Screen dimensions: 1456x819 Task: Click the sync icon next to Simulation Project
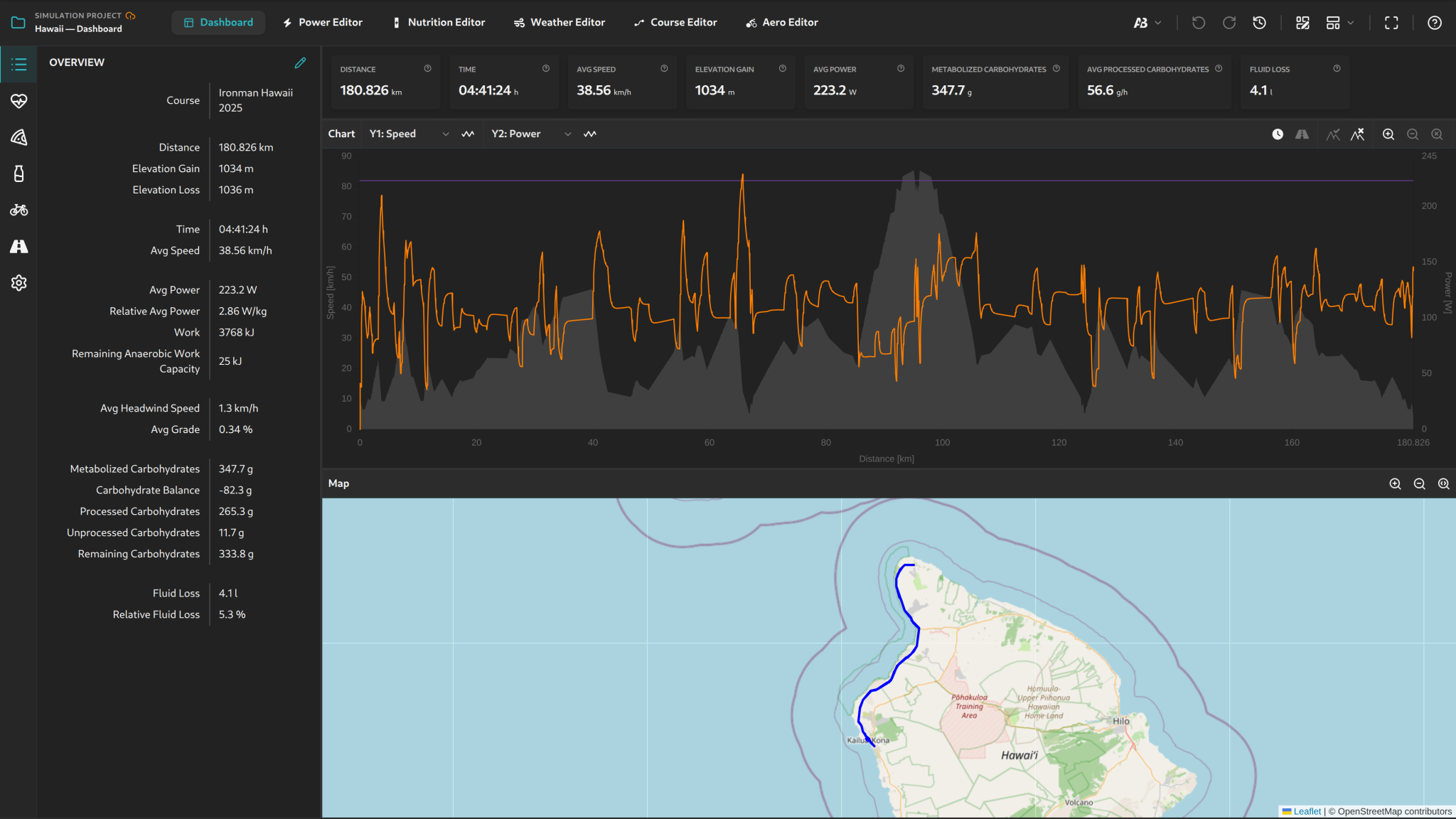pyautogui.click(x=130, y=16)
